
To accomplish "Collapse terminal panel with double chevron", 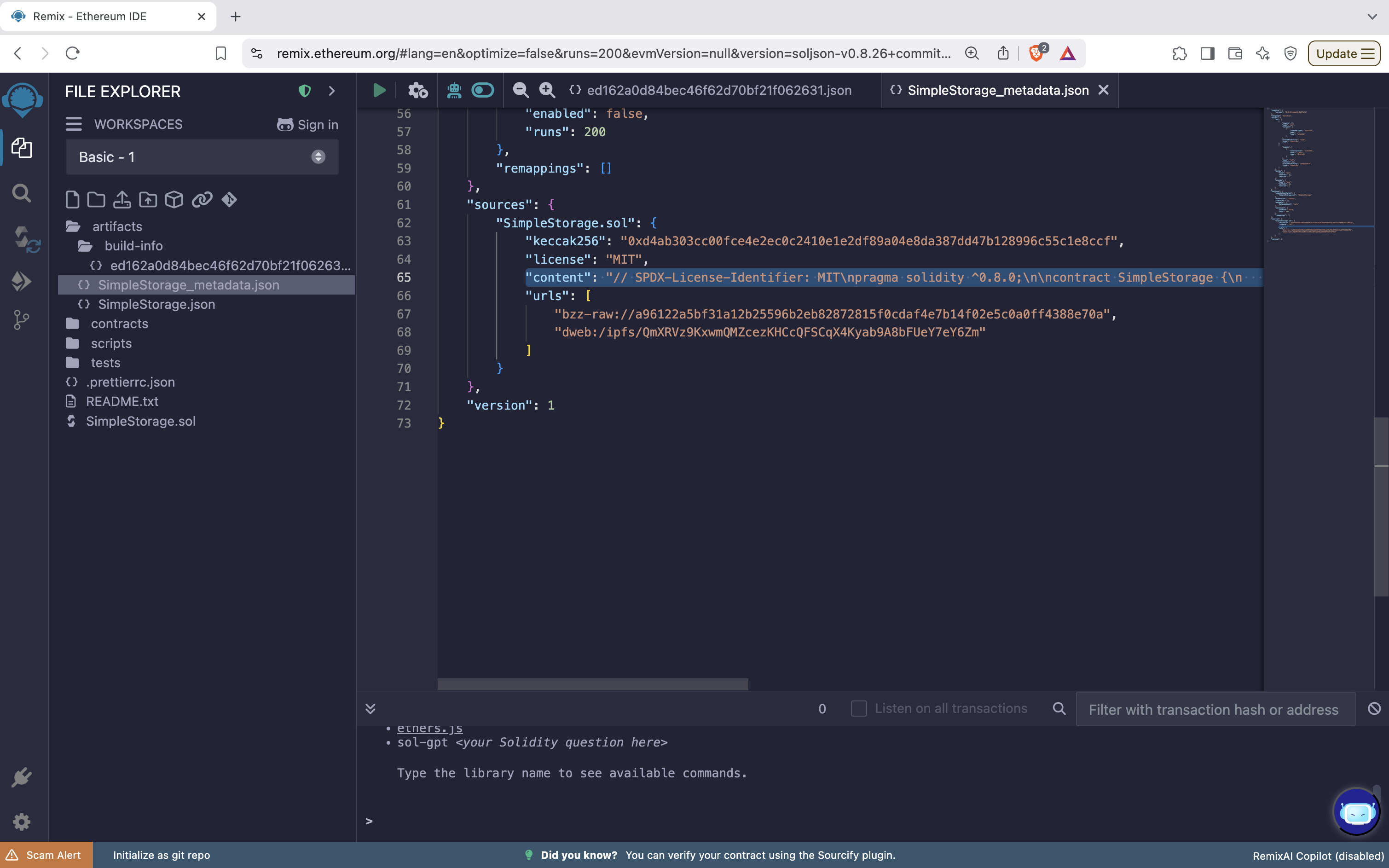I will pyautogui.click(x=370, y=708).
